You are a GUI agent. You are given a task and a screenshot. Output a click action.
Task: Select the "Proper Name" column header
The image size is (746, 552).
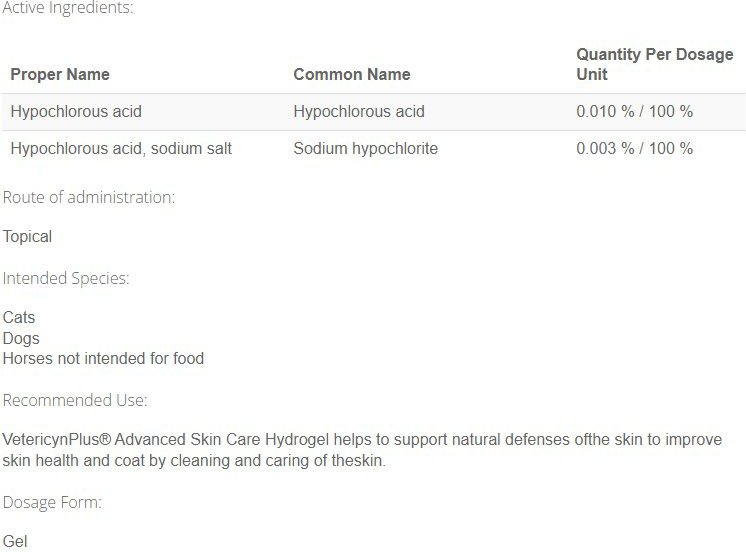60,74
